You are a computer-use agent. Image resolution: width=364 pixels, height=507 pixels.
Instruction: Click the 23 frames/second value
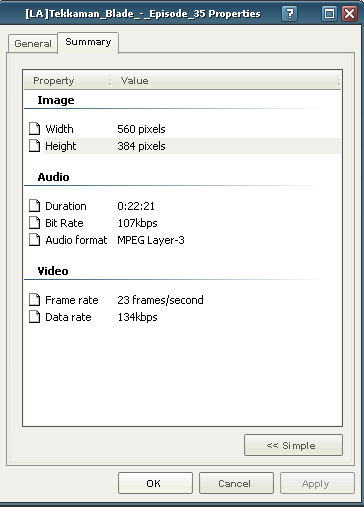(160, 300)
